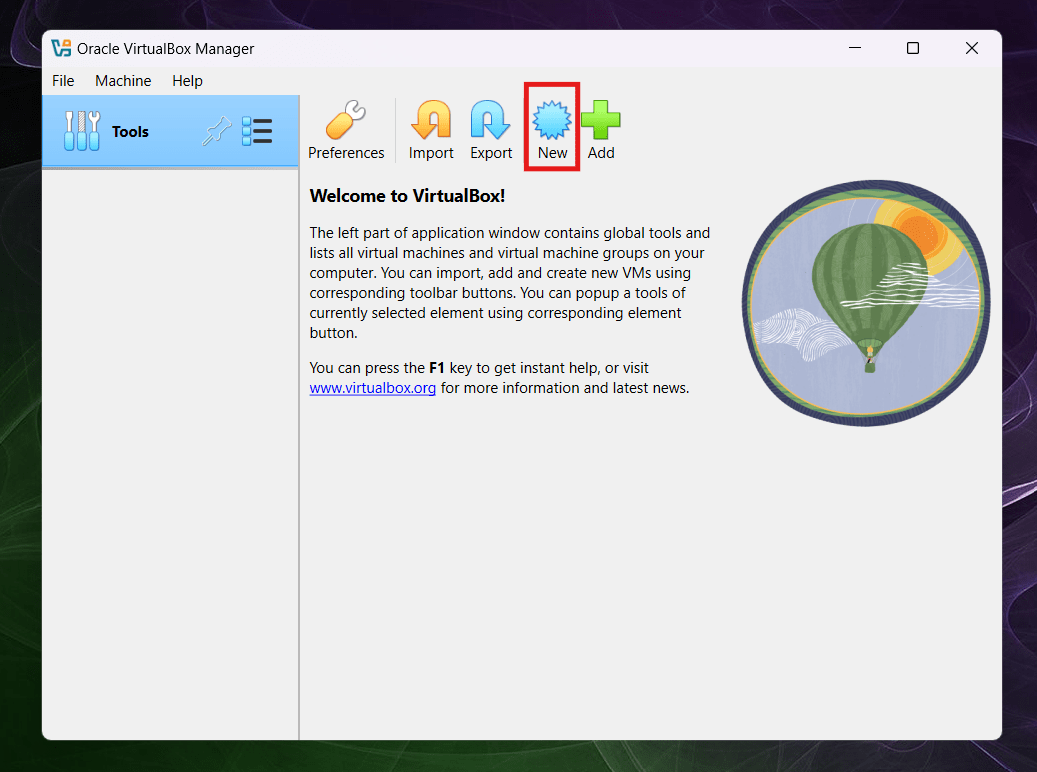Open Preferences with the wrench icon
Viewport: 1037px width, 772px height.
coord(346,122)
